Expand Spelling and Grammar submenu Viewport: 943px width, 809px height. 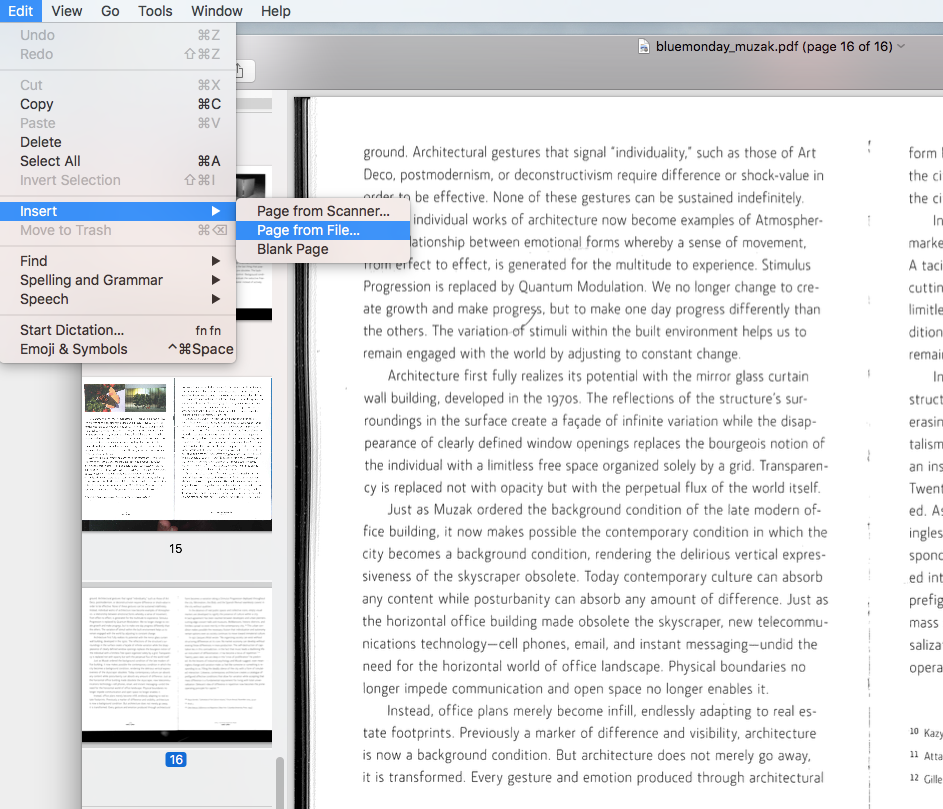118,280
